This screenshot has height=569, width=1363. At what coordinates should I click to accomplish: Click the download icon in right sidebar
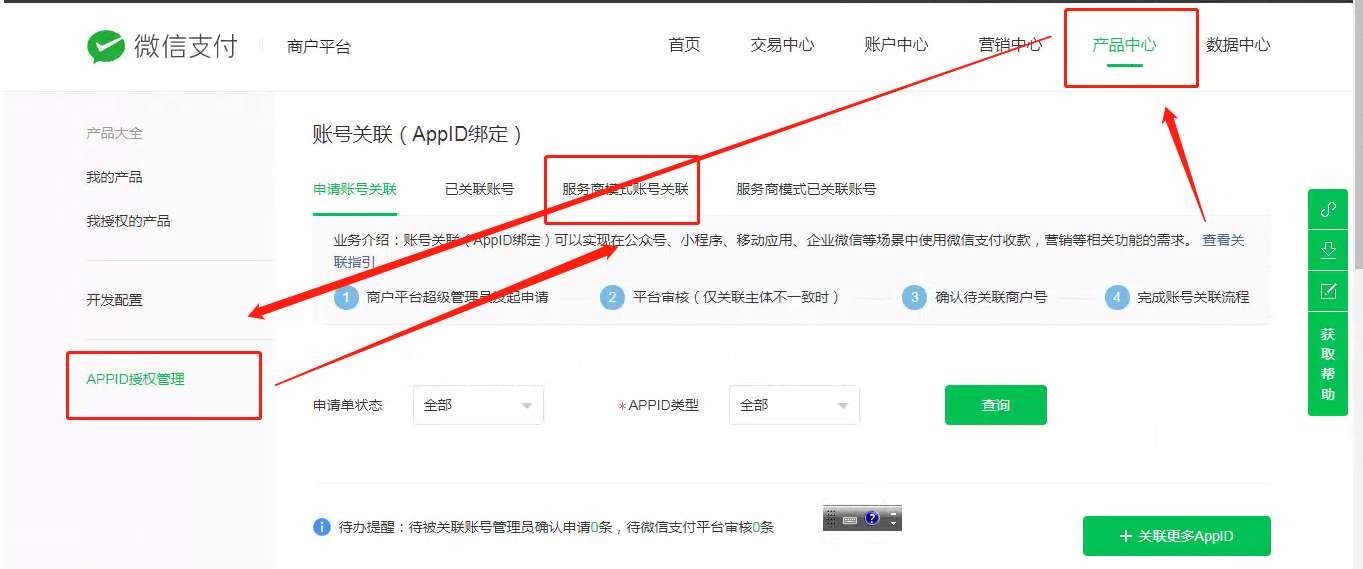(1328, 250)
